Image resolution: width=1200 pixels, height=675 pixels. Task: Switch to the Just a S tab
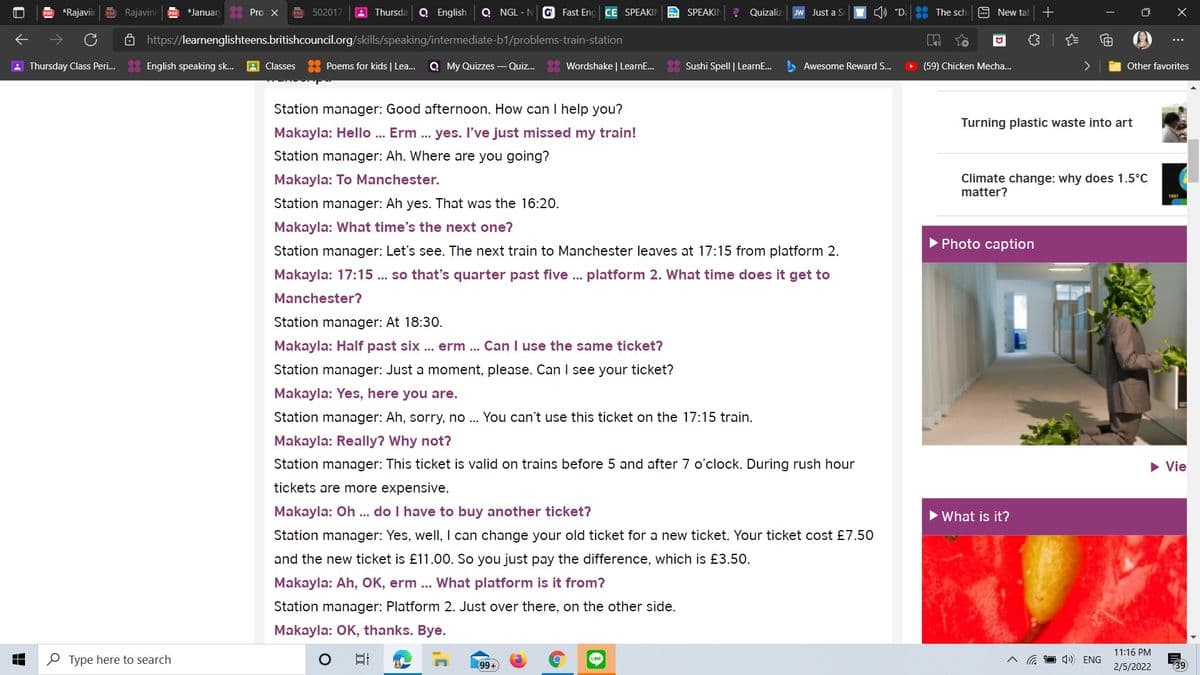(820, 12)
